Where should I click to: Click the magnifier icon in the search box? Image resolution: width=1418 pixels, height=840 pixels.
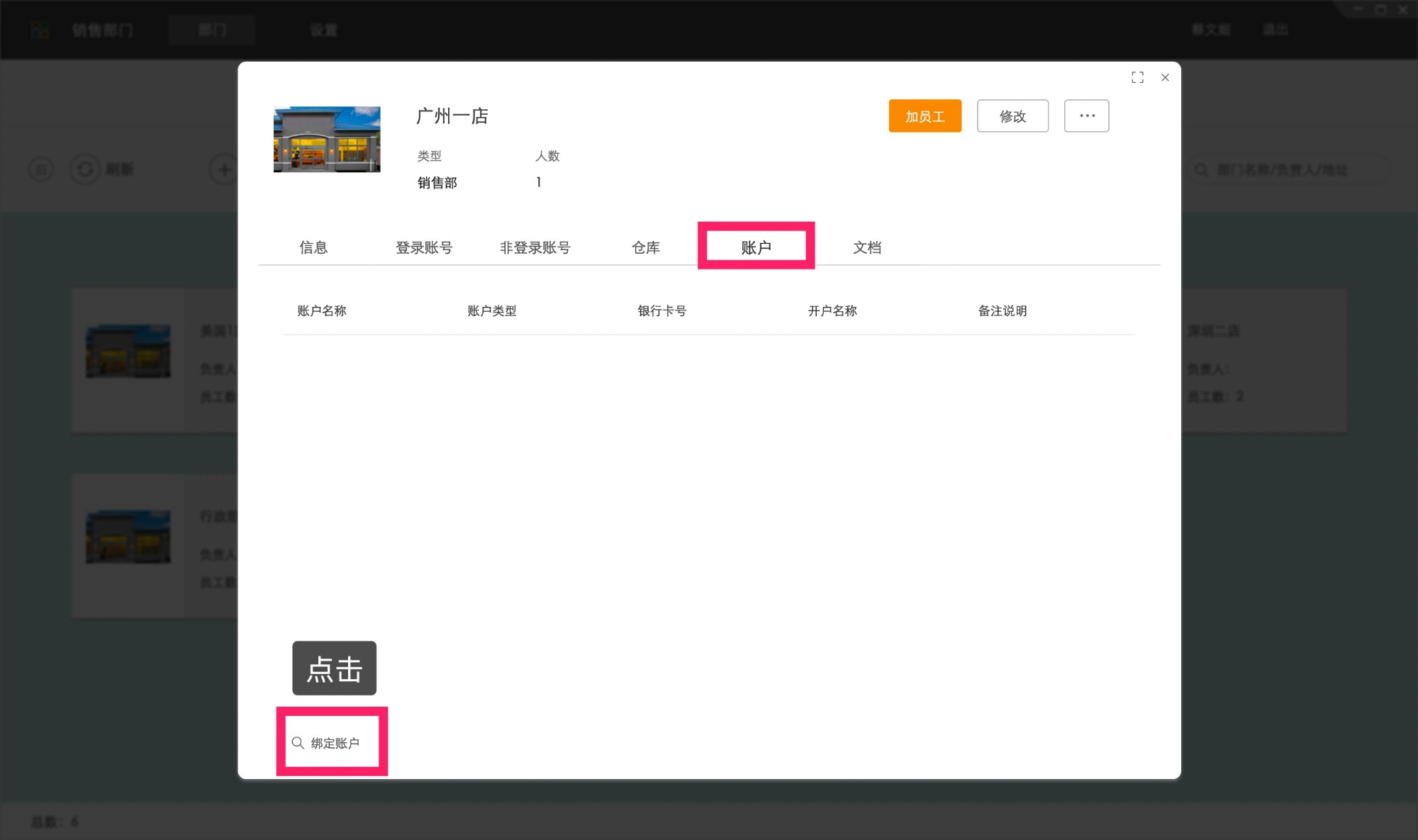[1201, 169]
